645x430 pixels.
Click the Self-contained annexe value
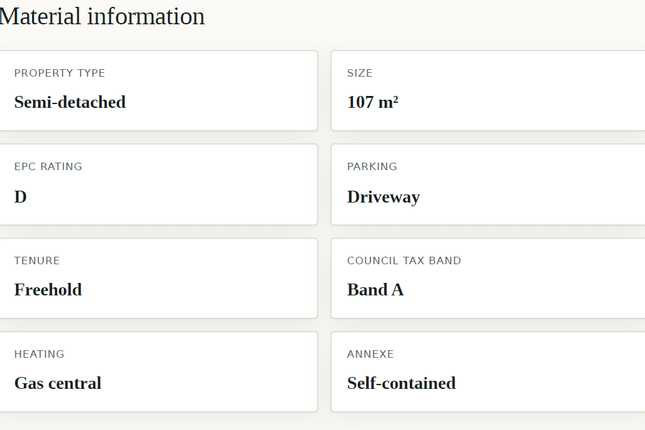pyautogui.click(x=401, y=383)
